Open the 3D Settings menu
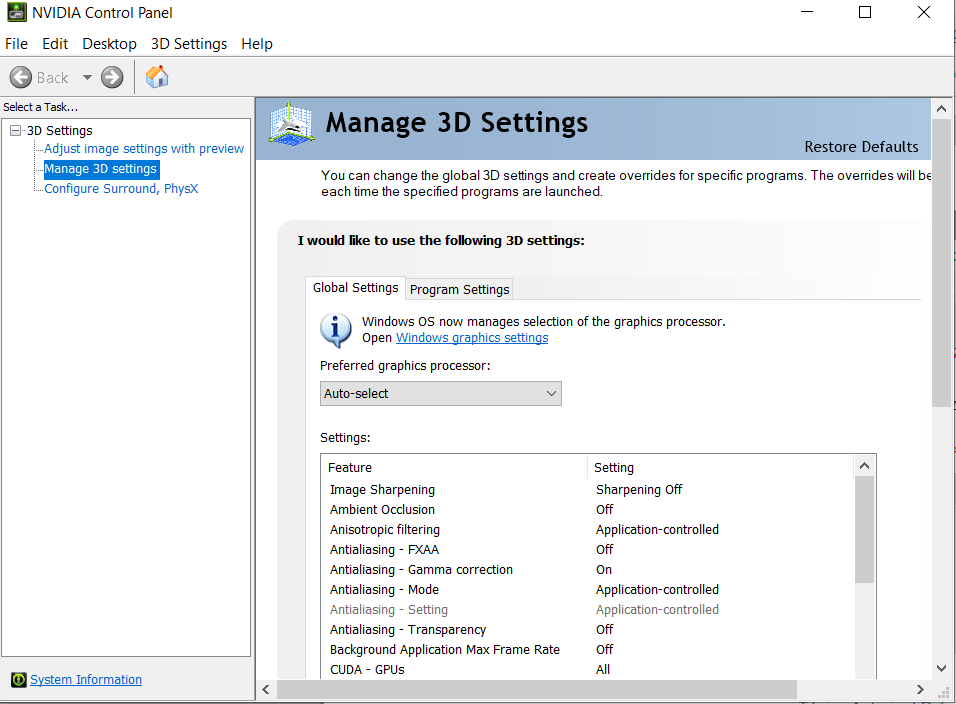Screen dimensions: 956x704 coord(189,44)
